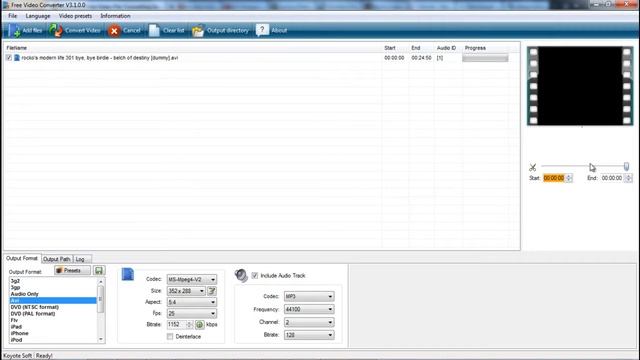Click the End time field
The height and width of the screenshot is (360, 640).
(612, 178)
